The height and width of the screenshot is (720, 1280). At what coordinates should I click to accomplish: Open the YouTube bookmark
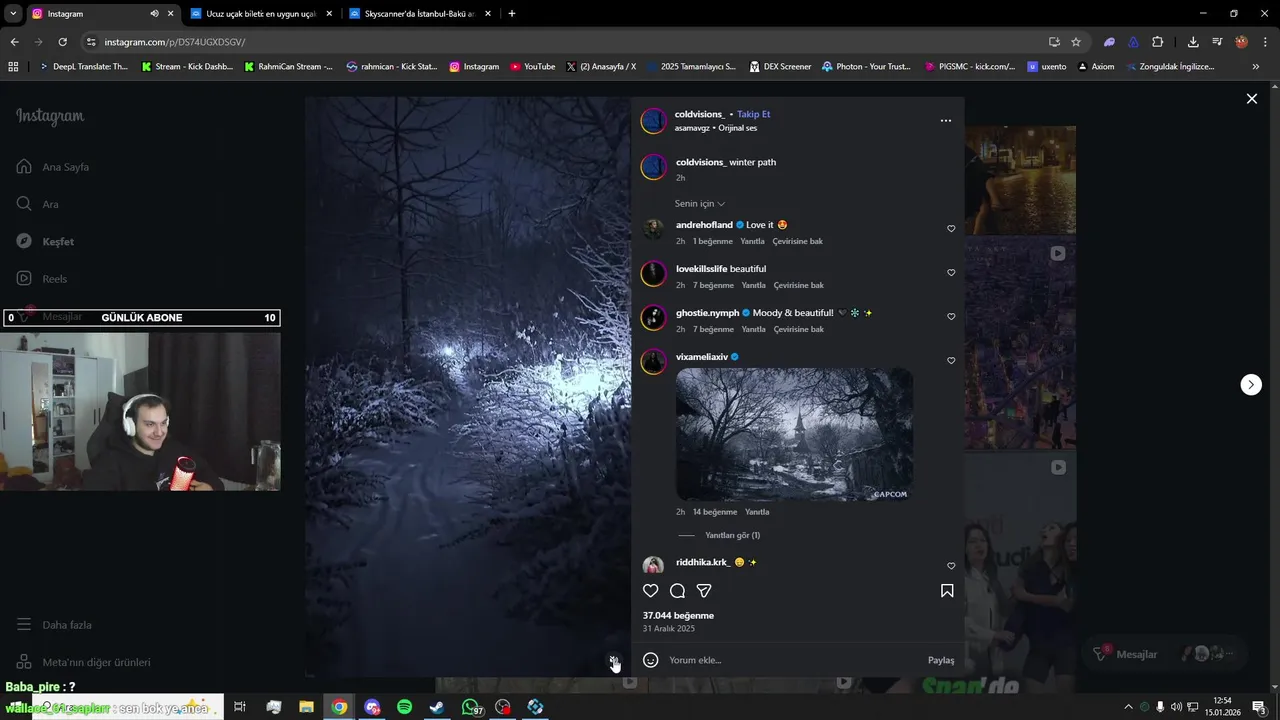click(532, 67)
